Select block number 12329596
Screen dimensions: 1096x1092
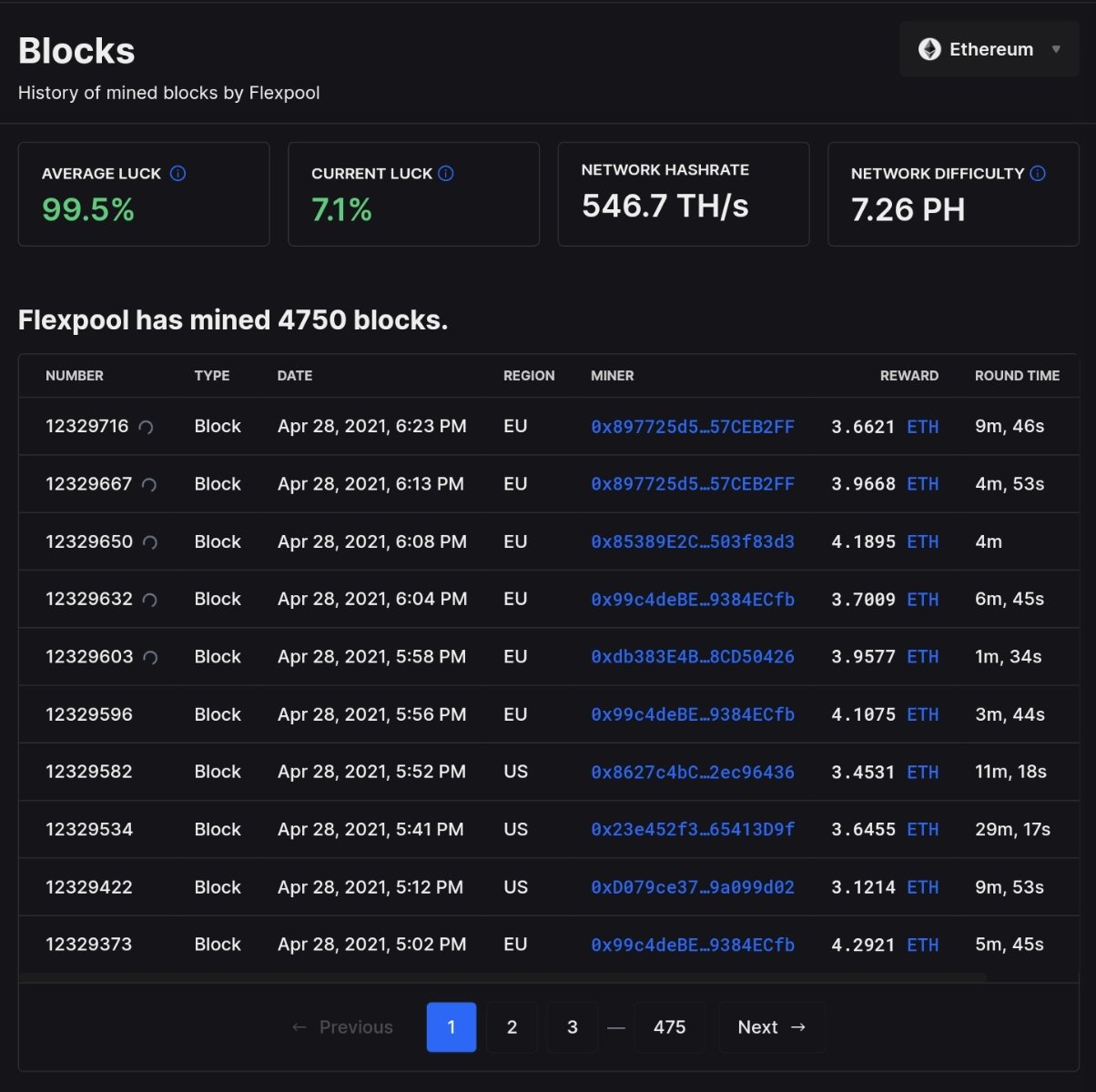point(89,714)
